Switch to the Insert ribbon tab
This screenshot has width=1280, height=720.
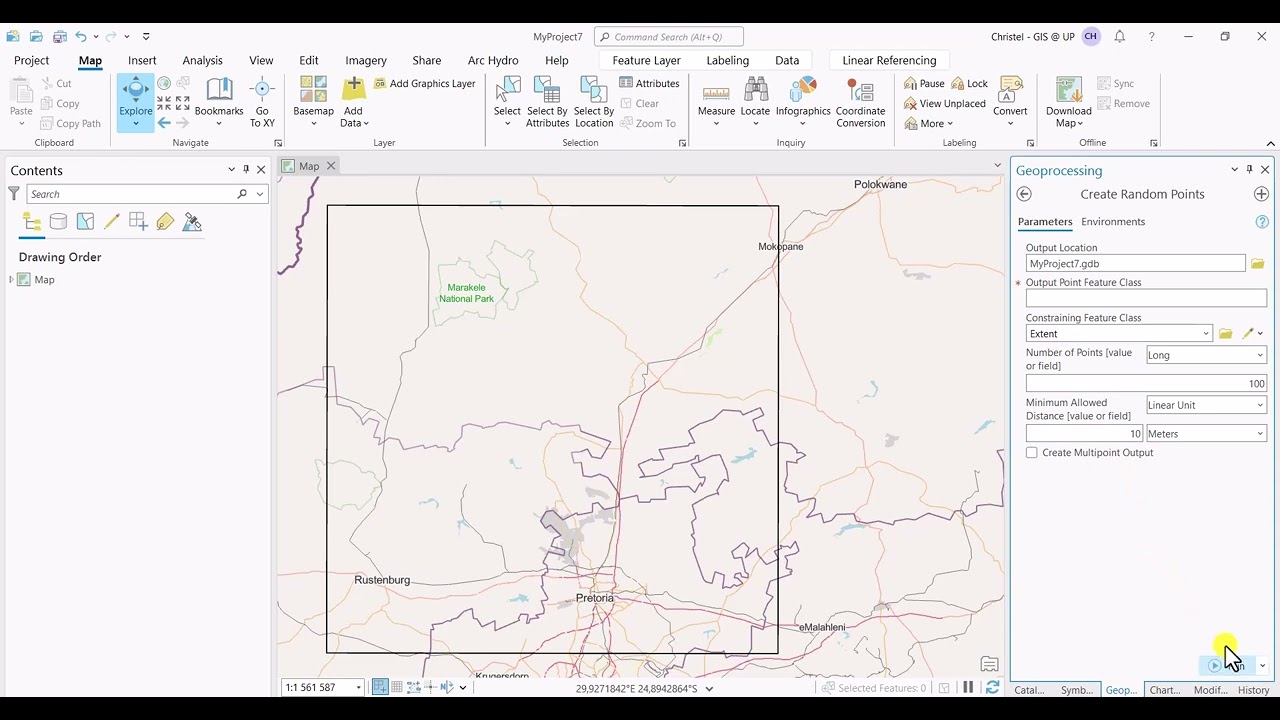pos(142,60)
